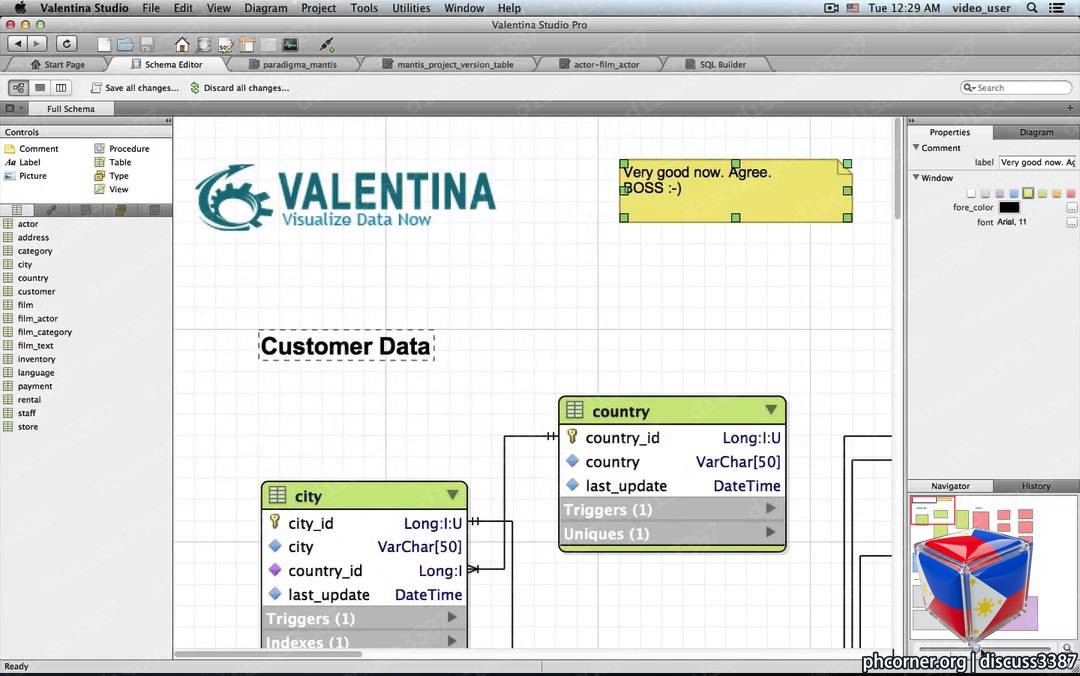Screen dimensions: 1080x676
Task: Edit the comment label text field
Action: (x=1037, y=163)
